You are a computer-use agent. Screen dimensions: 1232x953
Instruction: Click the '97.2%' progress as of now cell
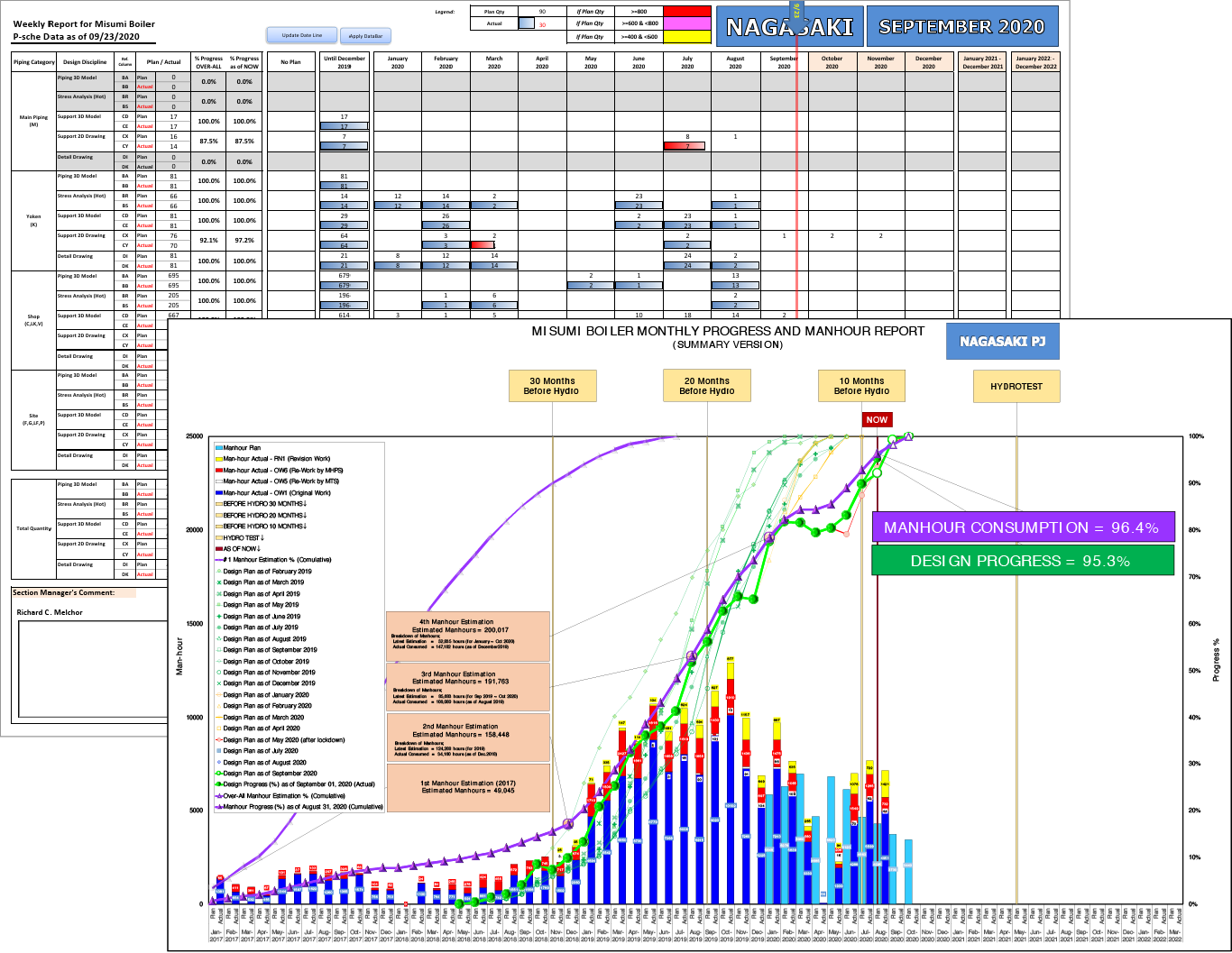(244, 241)
